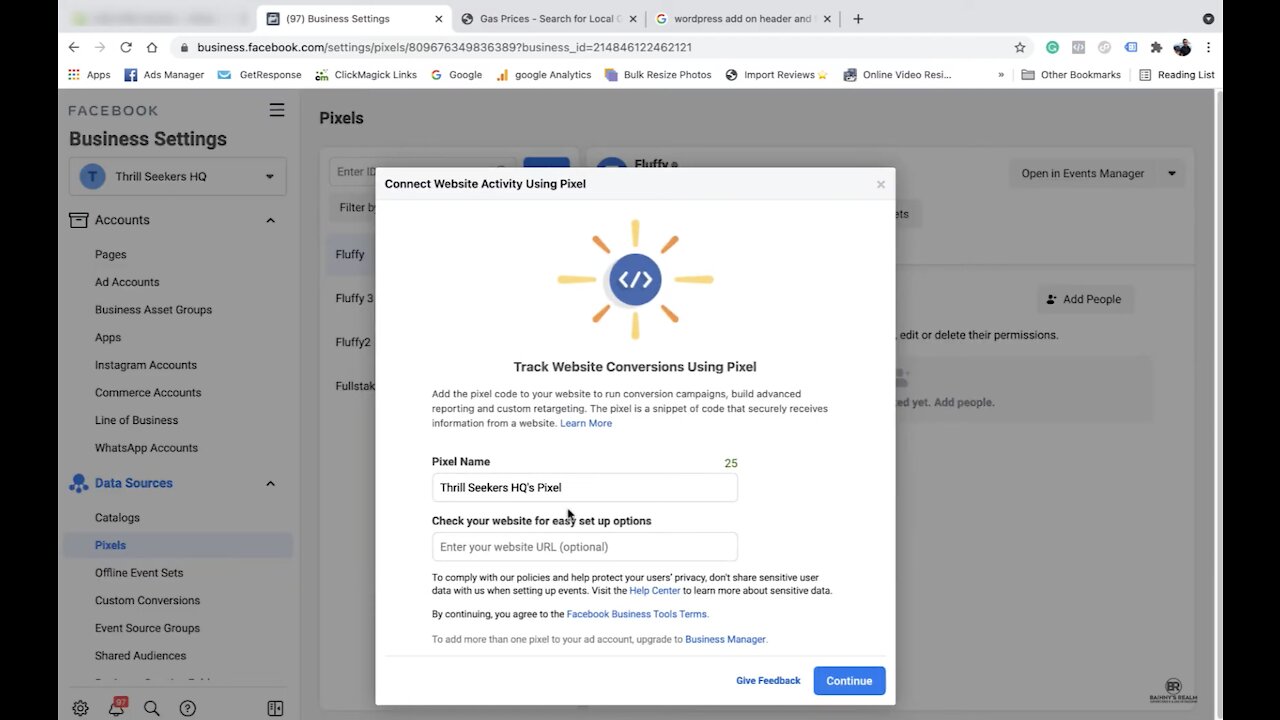The width and height of the screenshot is (1280, 720).
Task: Toggle the sidebar panel layout icon
Action: click(x=275, y=708)
